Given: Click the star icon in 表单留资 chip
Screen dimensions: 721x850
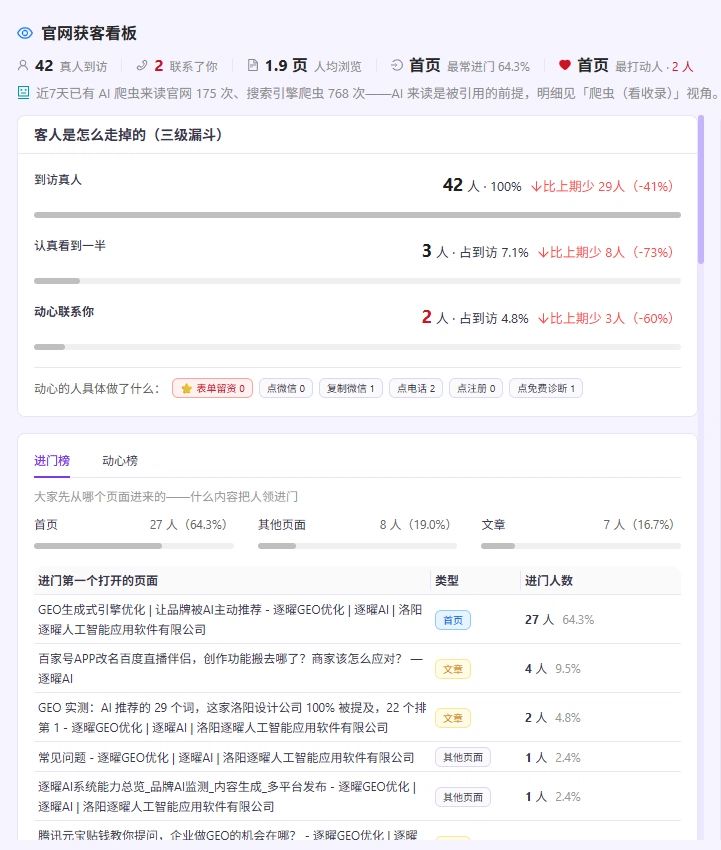Looking at the screenshot, I should pos(186,388).
